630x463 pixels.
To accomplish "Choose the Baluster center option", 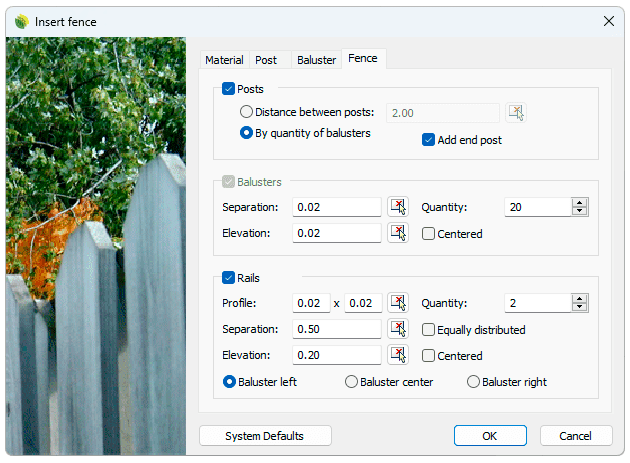I will [351, 382].
